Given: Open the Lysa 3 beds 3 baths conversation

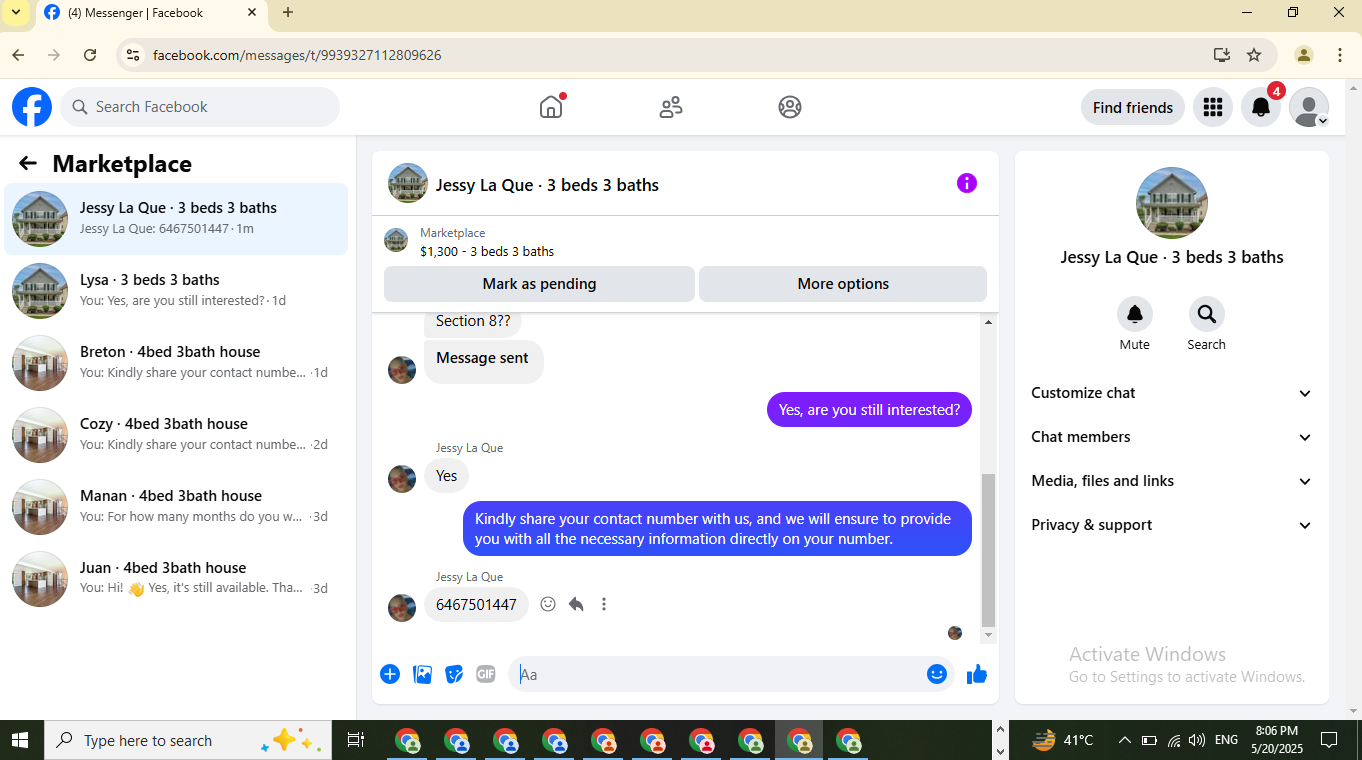Looking at the screenshot, I should [176, 291].
